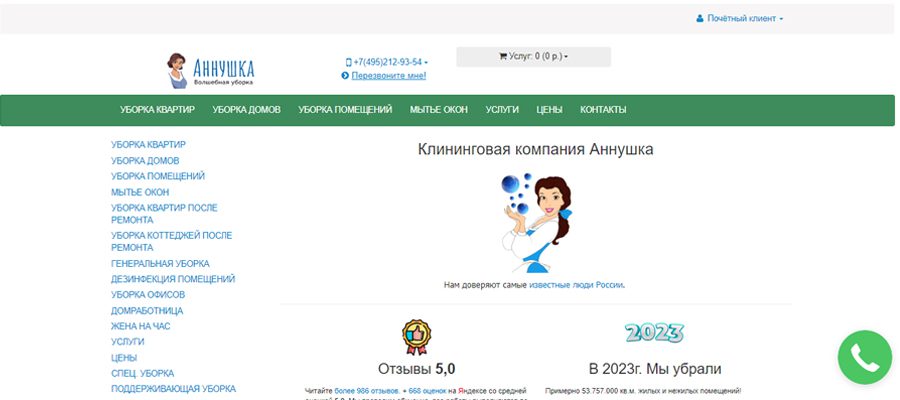
Task: Select sidebar link УСЛУГИ
Action: pos(127,341)
